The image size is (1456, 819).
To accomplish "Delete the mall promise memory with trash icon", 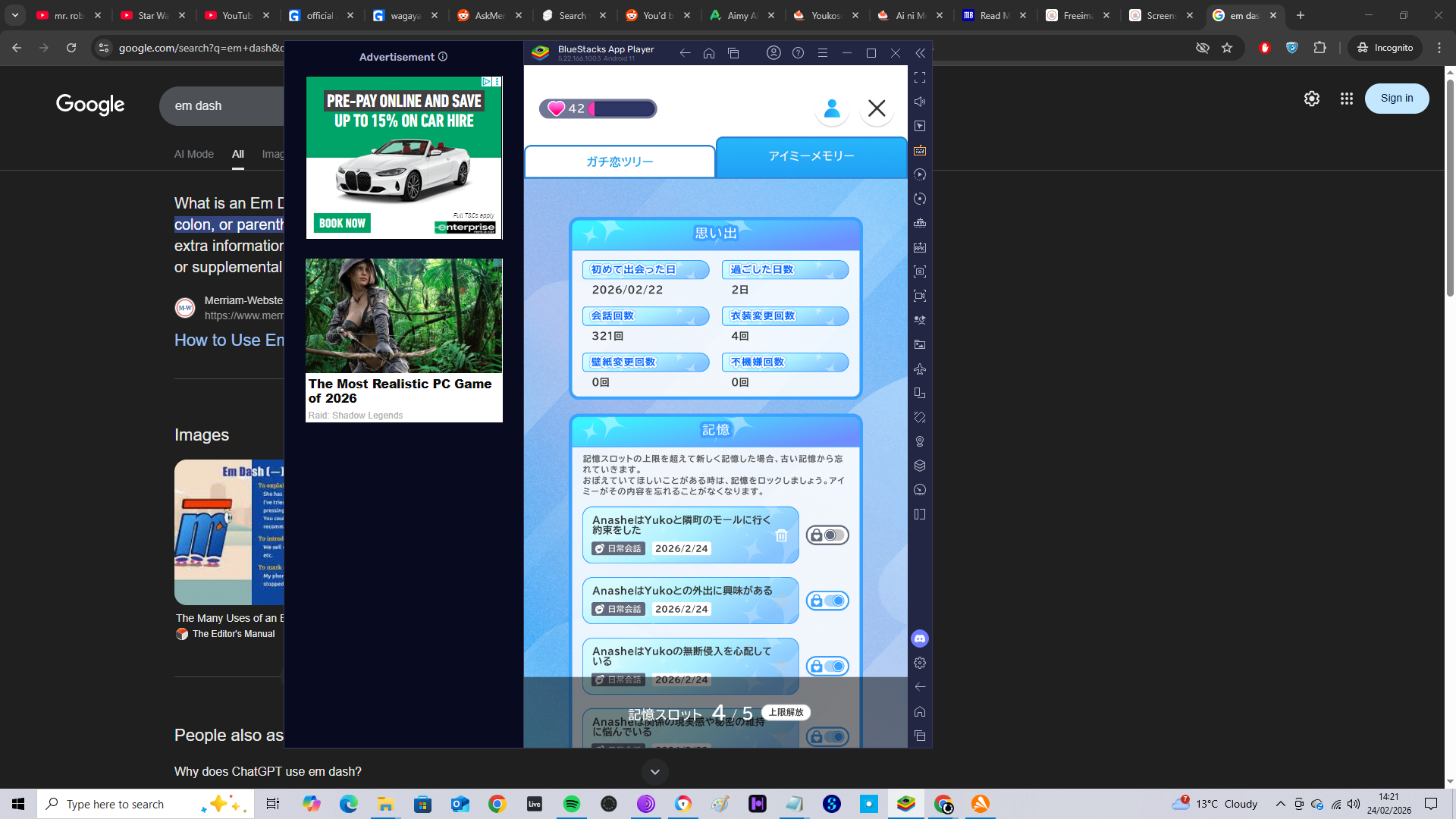I will tap(781, 535).
